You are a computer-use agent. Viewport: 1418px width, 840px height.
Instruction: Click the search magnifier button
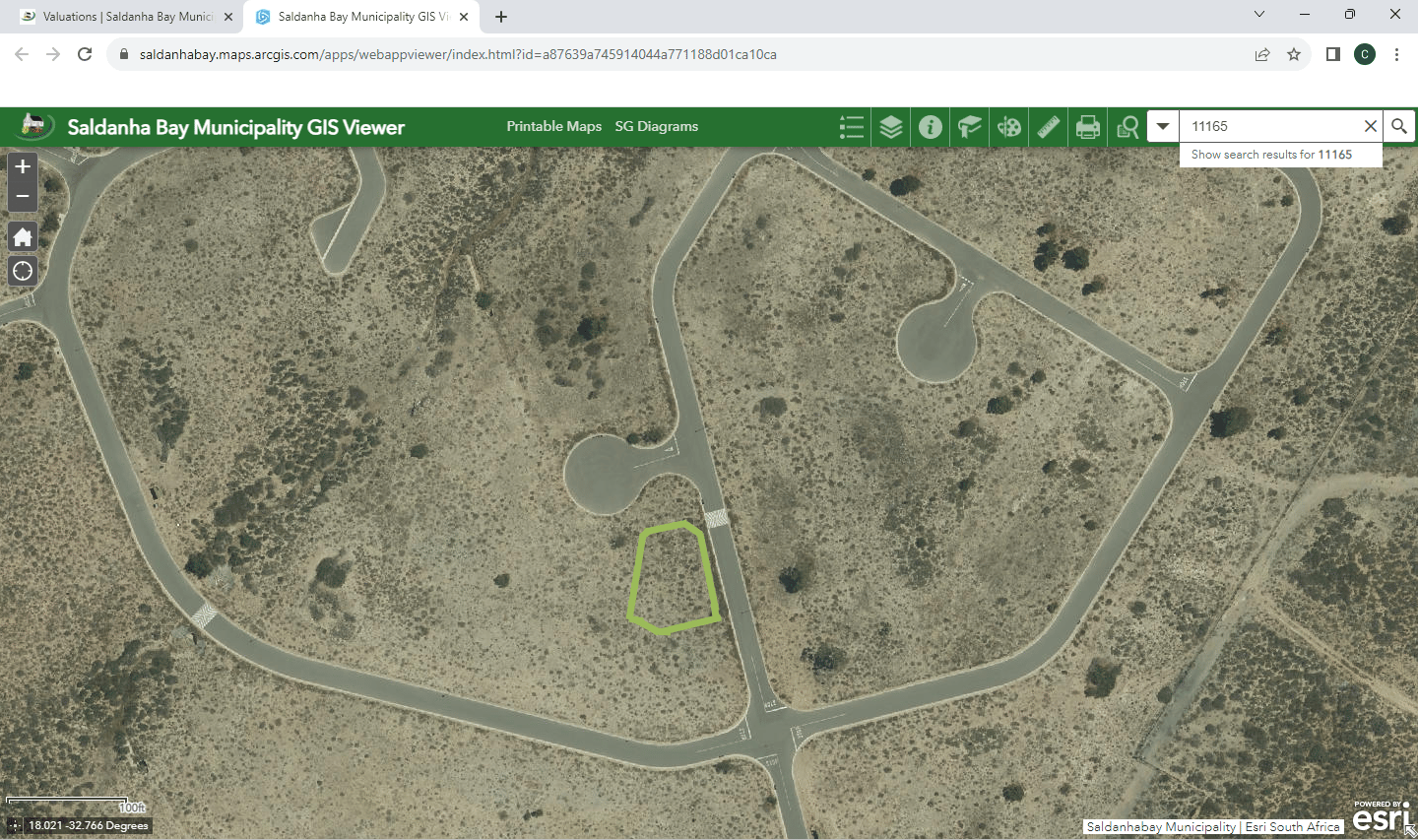[x=1398, y=126]
